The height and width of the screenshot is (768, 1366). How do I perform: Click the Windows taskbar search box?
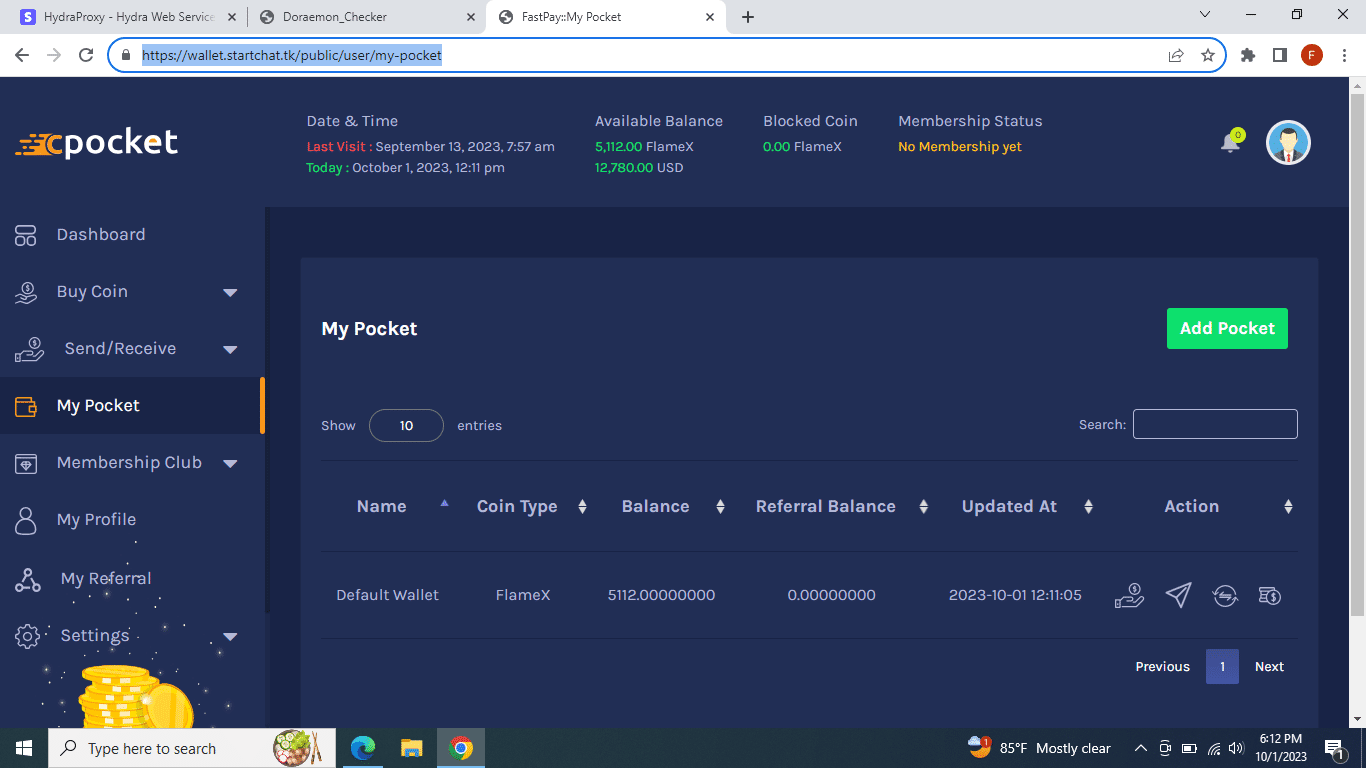(190, 748)
